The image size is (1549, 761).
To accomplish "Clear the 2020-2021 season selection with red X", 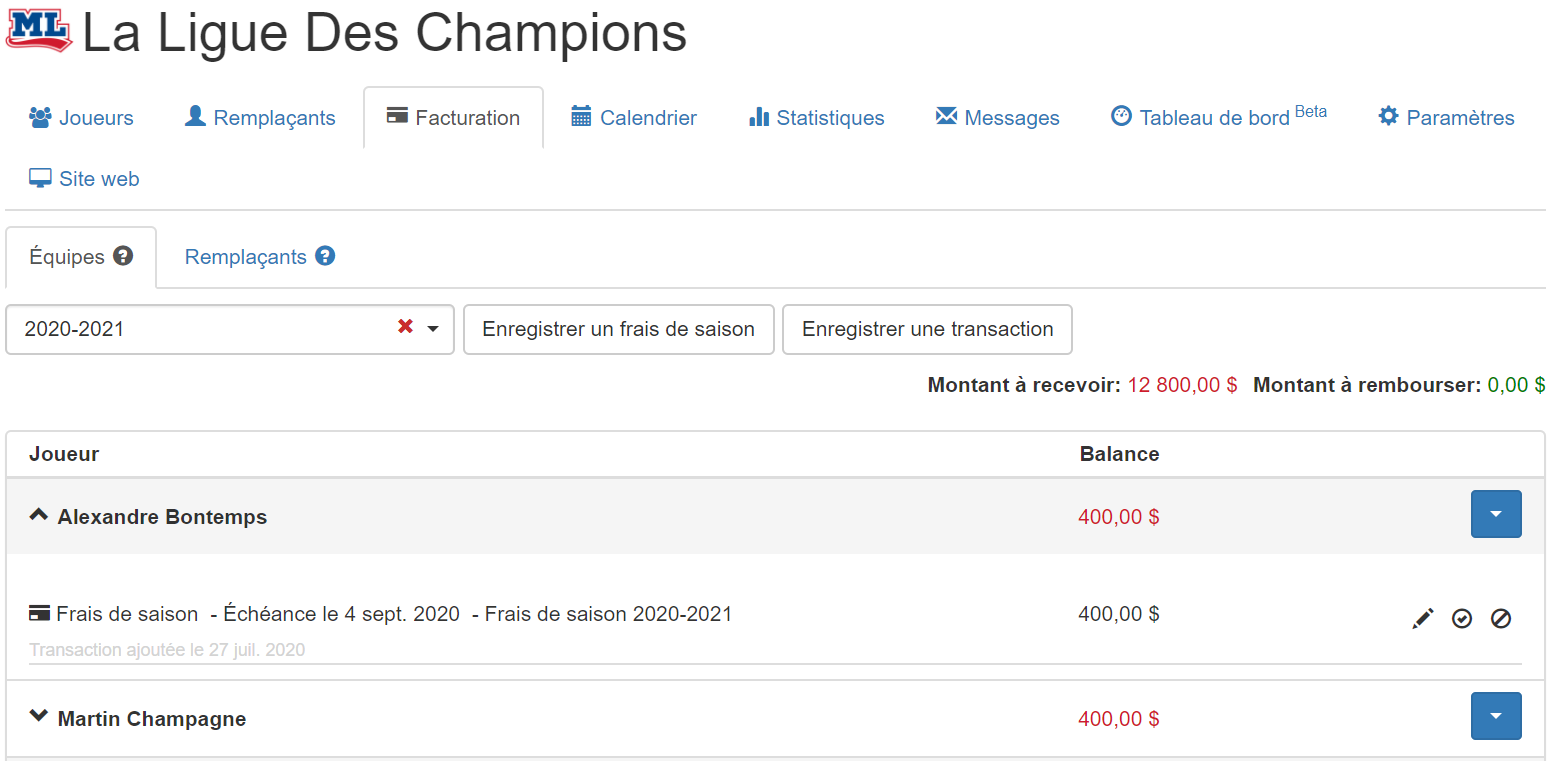I will (x=405, y=327).
